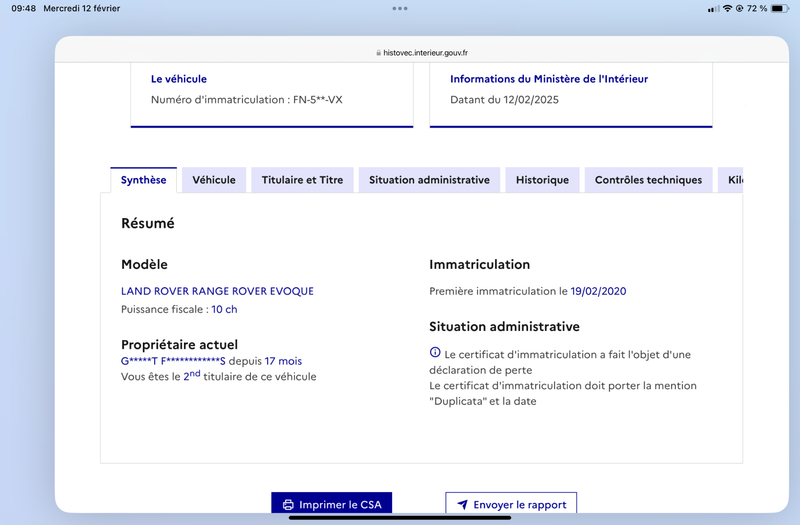This screenshot has width=800, height=525.
Task: Click the paper plane icon on Envoyer le rapport
Action: (x=462, y=505)
